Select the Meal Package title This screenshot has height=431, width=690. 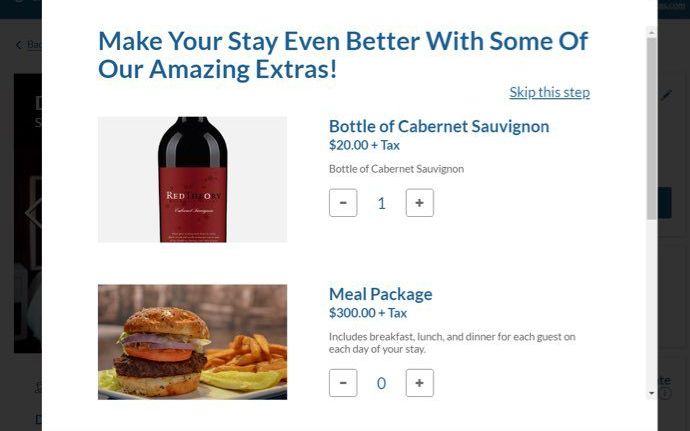380,294
